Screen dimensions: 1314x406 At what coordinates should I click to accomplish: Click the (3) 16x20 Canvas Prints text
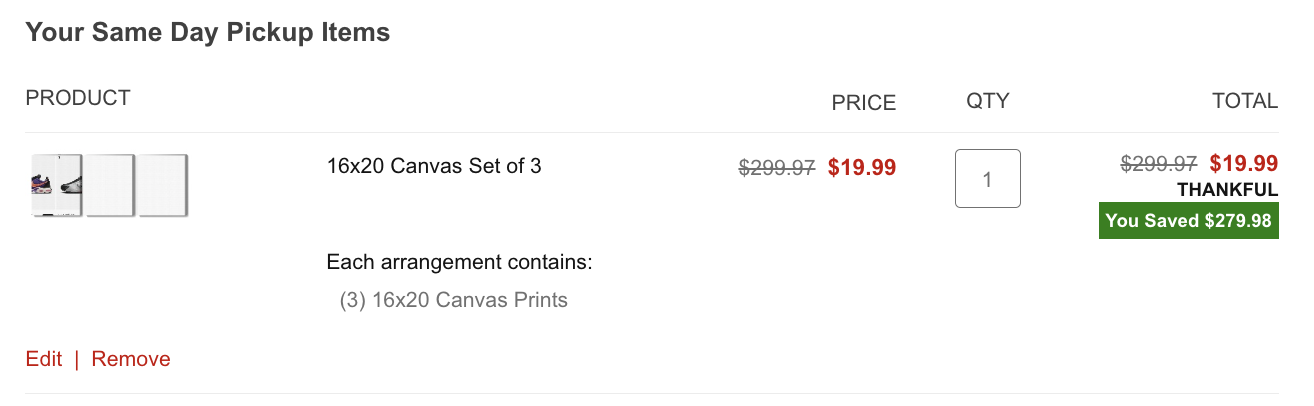[x=454, y=300]
